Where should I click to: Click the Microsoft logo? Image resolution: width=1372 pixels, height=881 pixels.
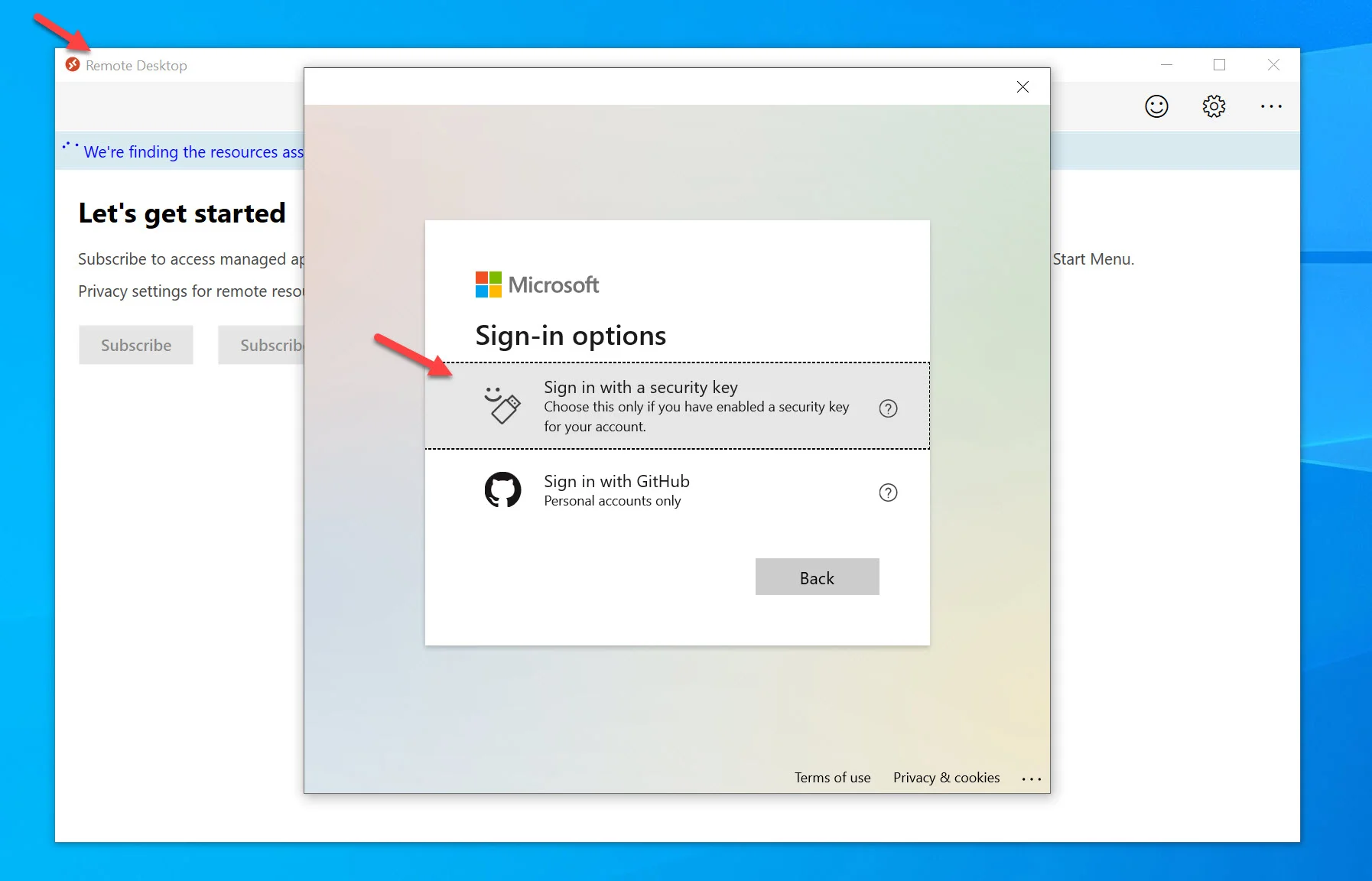(537, 285)
